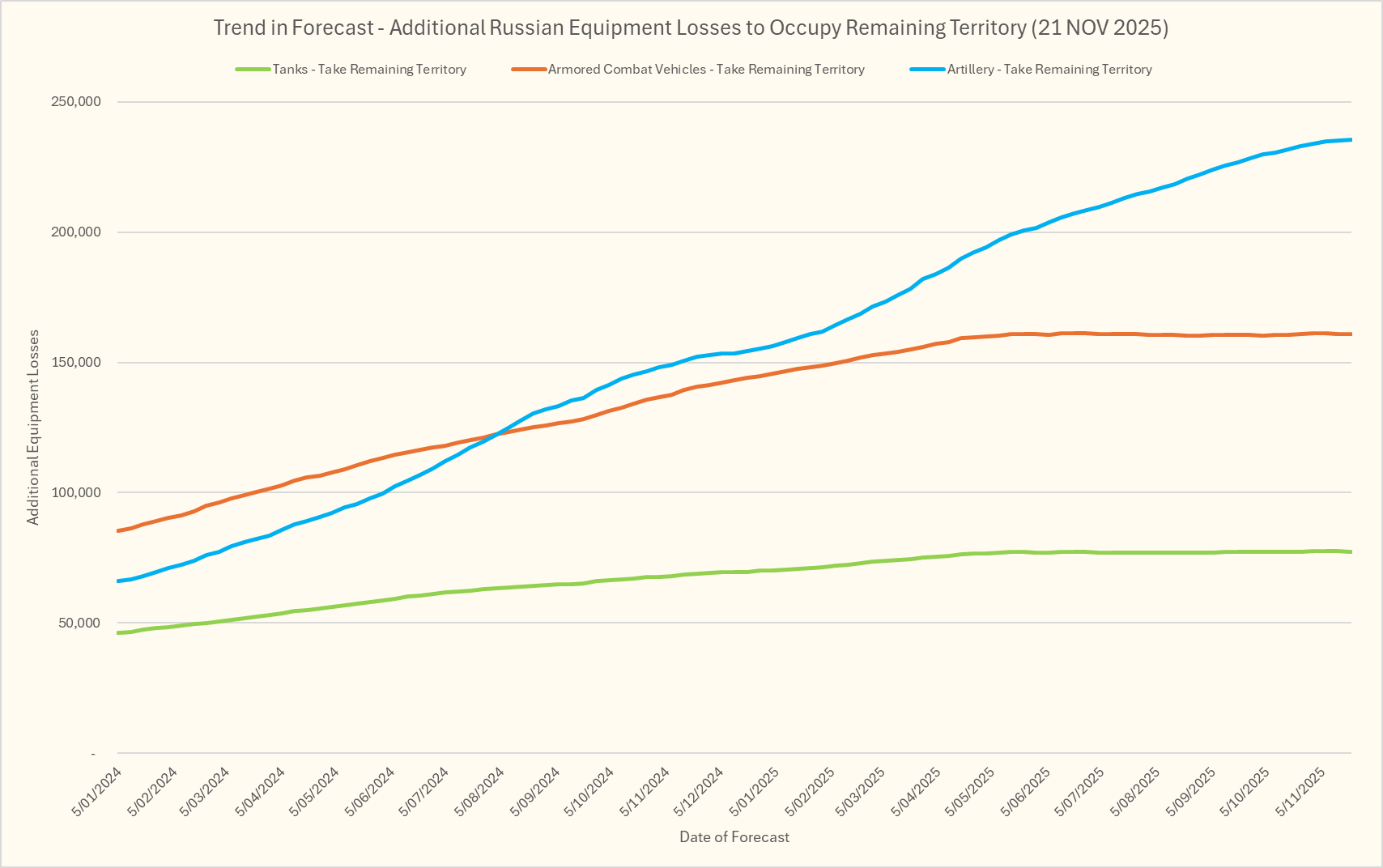Click the 250,000 y-axis label
This screenshot has height=868, width=1383.
pos(74,102)
